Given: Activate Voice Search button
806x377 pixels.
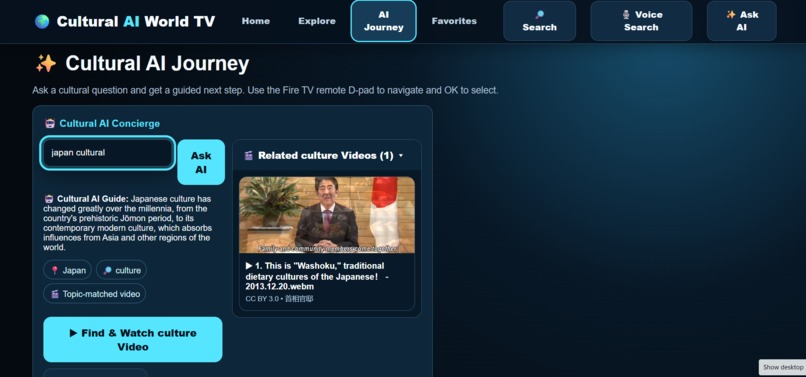Looking at the screenshot, I should coord(641,21).
